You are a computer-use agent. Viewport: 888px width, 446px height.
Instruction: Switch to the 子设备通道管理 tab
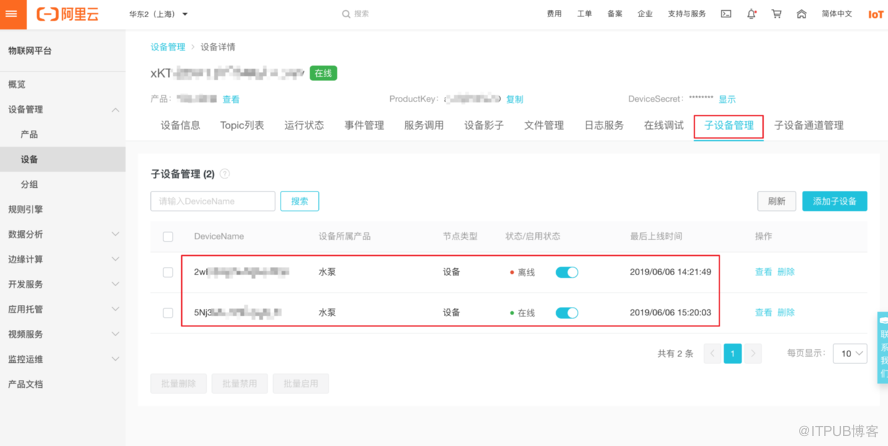click(x=808, y=126)
